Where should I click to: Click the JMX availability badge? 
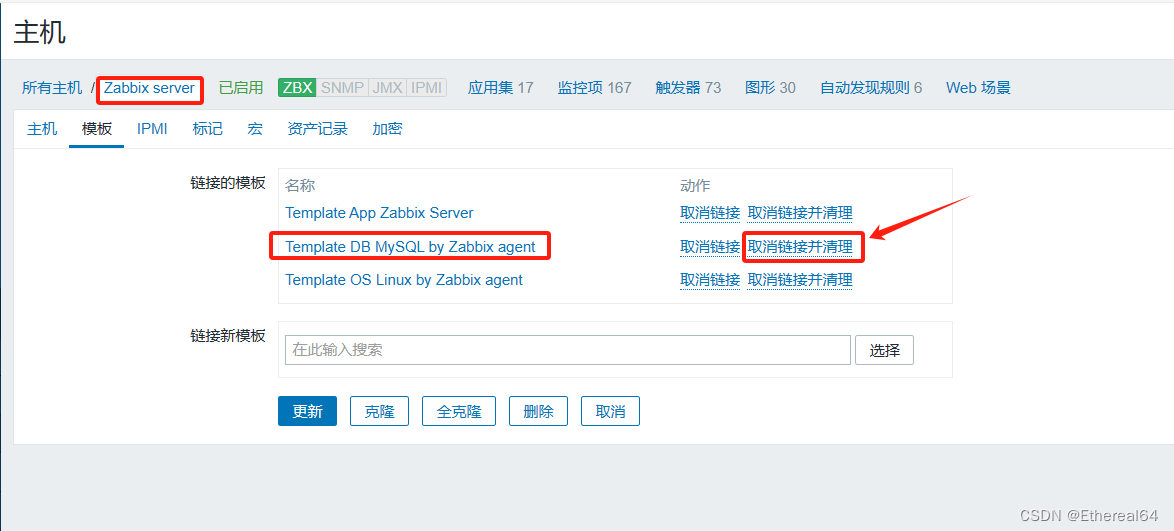(x=386, y=88)
